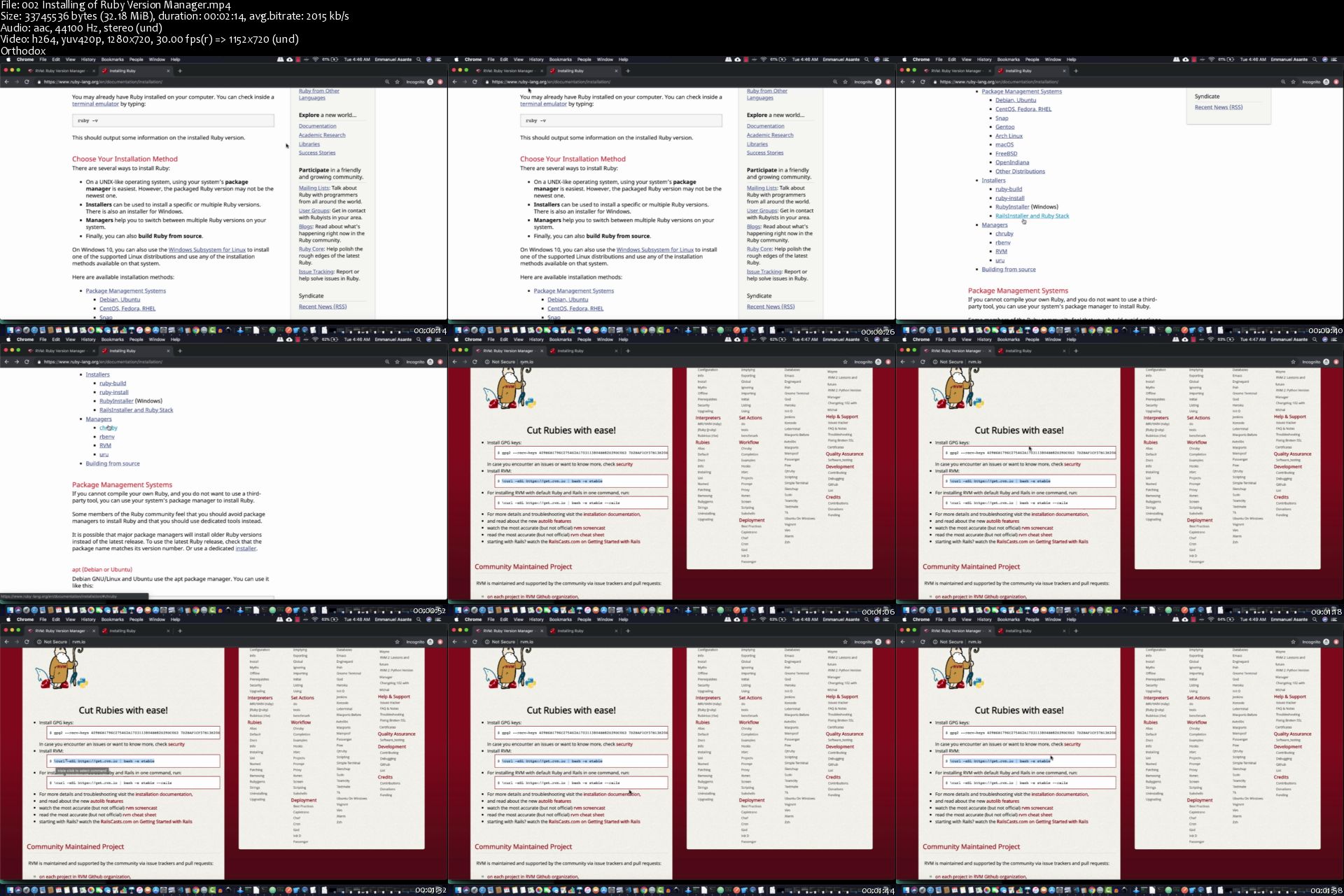This screenshot has height=896, width=1344.
Task: Click the Mailing Lists link in the 00:00:26 frame
Action: pos(762,188)
